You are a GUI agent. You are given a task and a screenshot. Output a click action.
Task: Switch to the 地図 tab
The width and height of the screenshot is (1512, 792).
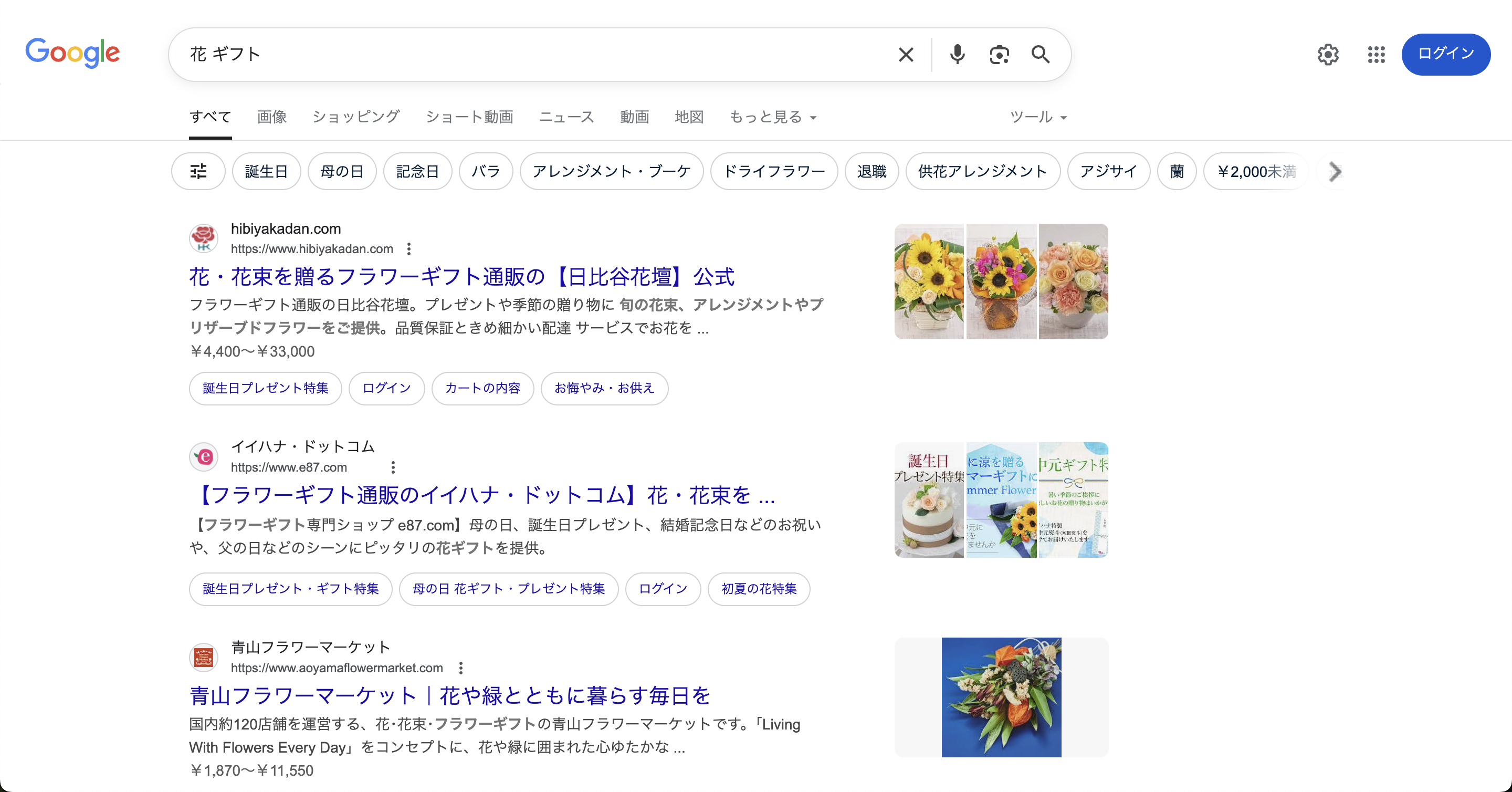click(689, 117)
